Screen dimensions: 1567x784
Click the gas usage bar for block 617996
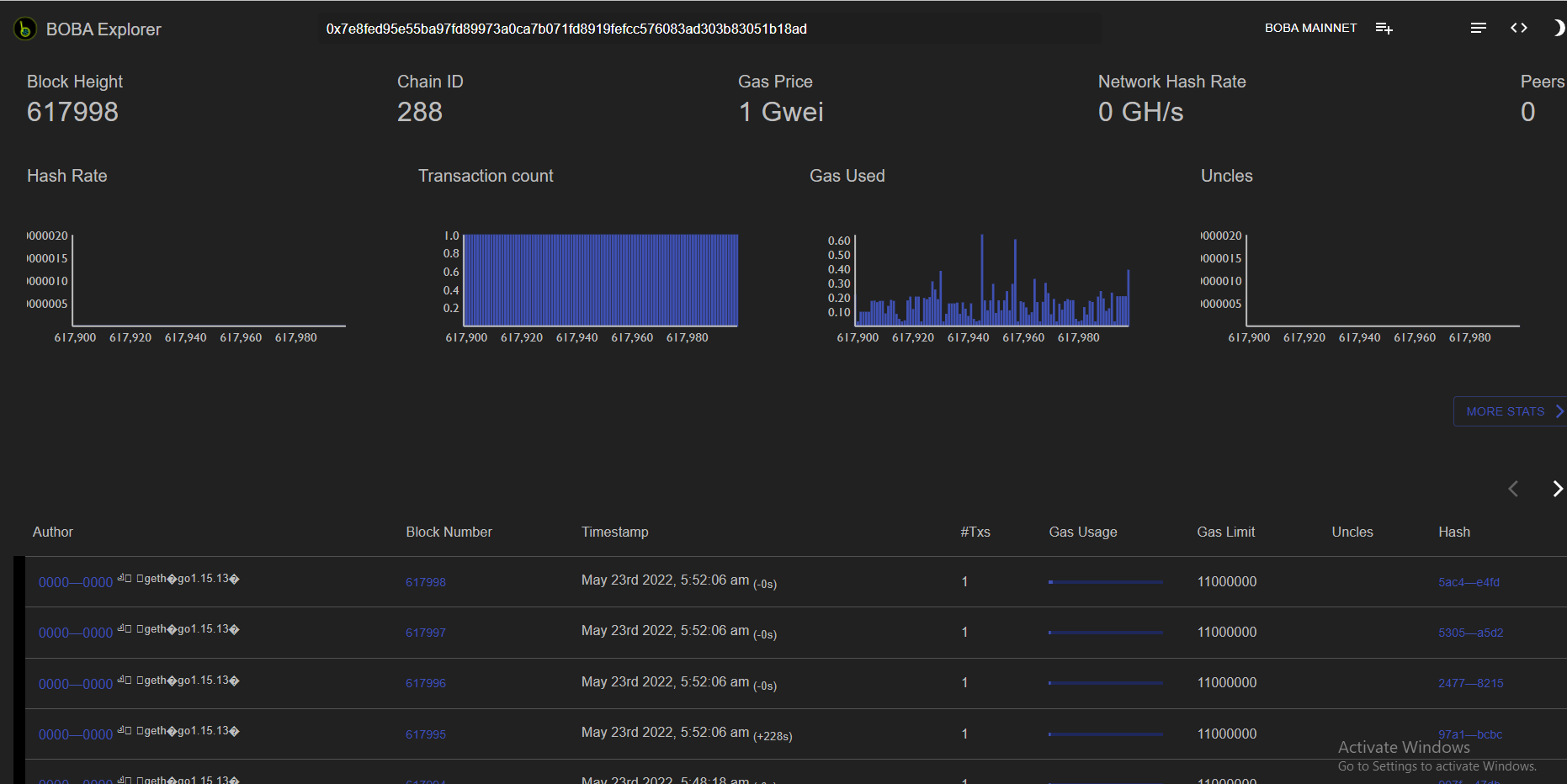point(1106,683)
